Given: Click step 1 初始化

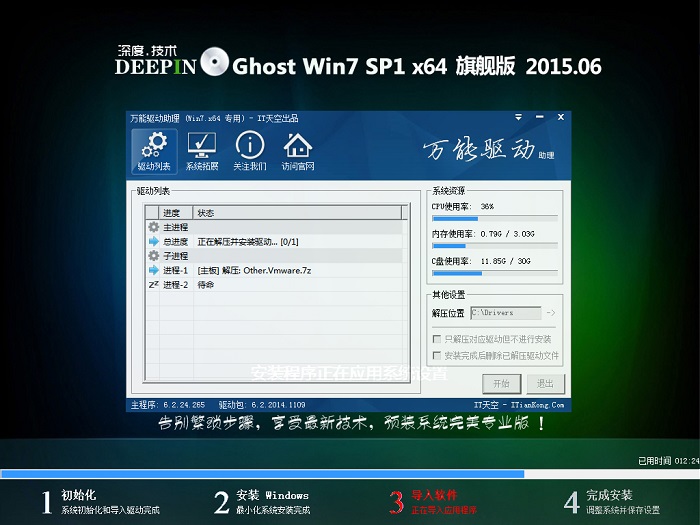Looking at the screenshot, I should (x=100, y=502).
